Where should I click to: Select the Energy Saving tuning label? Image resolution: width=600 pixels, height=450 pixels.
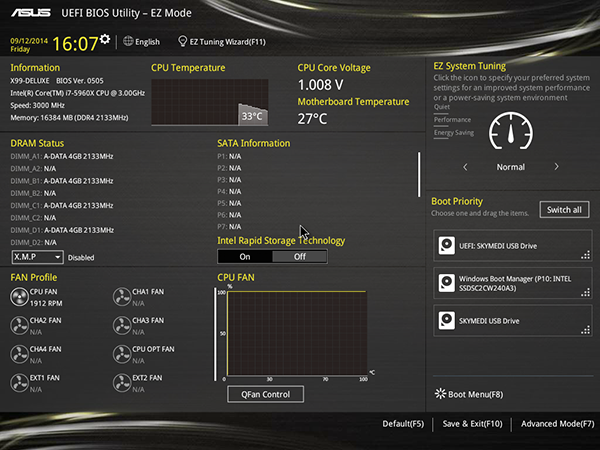click(x=454, y=133)
